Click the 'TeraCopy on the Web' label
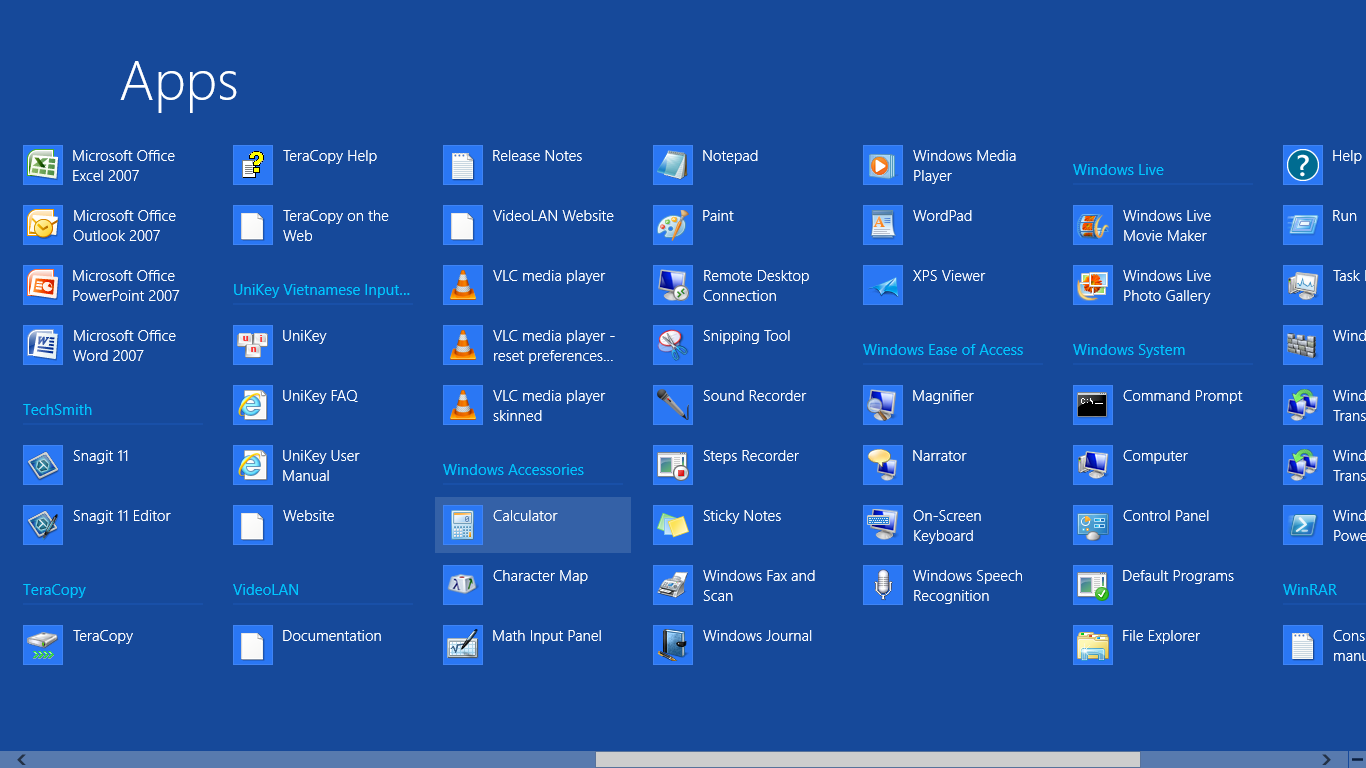Viewport: 1366px width, 768px height. click(x=336, y=226)
